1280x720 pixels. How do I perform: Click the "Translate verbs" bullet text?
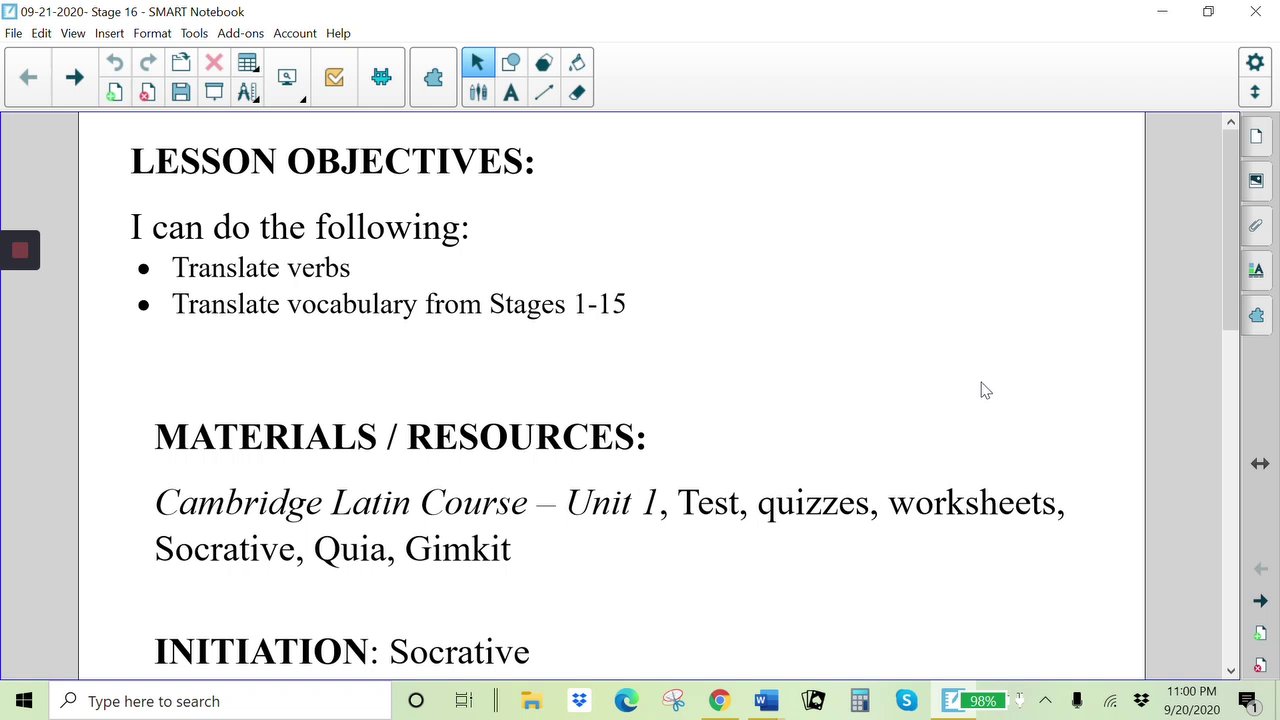point(261,268)
